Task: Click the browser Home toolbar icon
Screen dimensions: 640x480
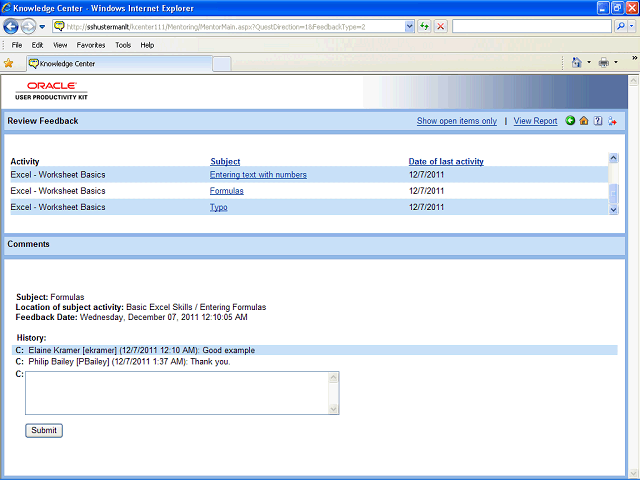Action: point(576,62)
